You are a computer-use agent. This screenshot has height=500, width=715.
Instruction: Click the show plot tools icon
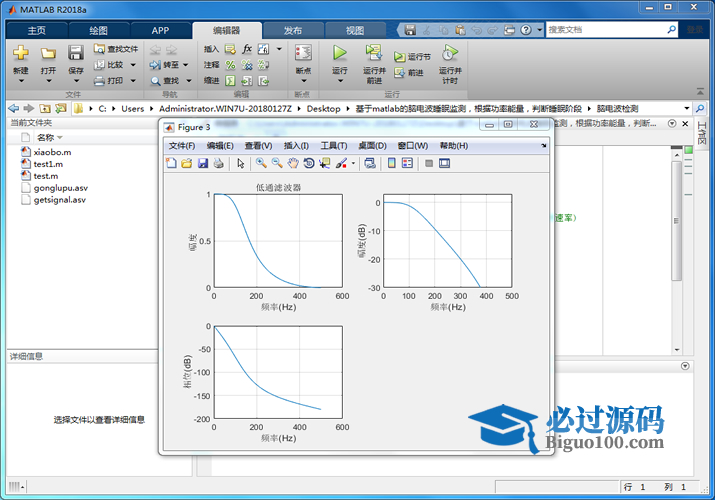445,163
